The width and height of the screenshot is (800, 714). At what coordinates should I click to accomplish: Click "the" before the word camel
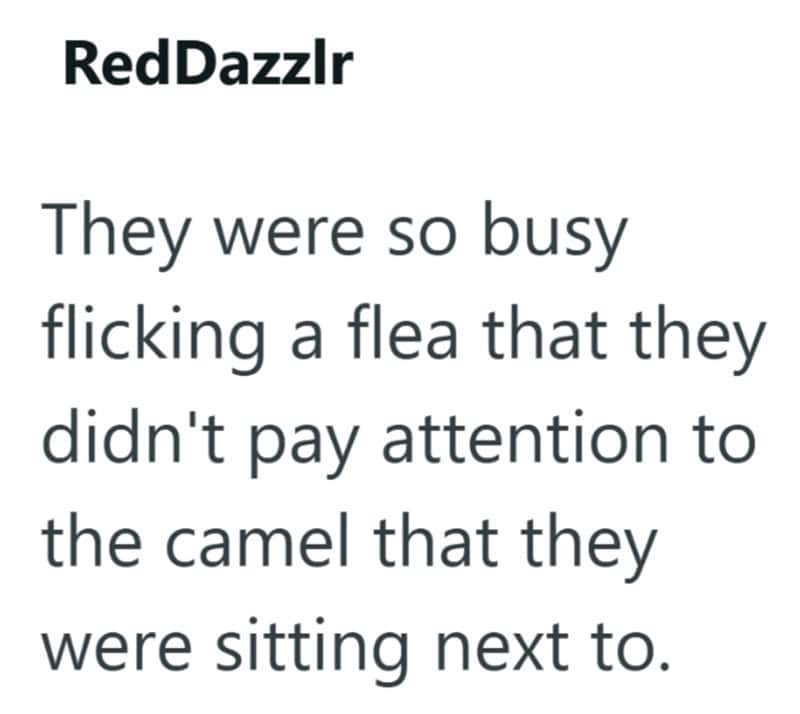click(x=92, y=540)
